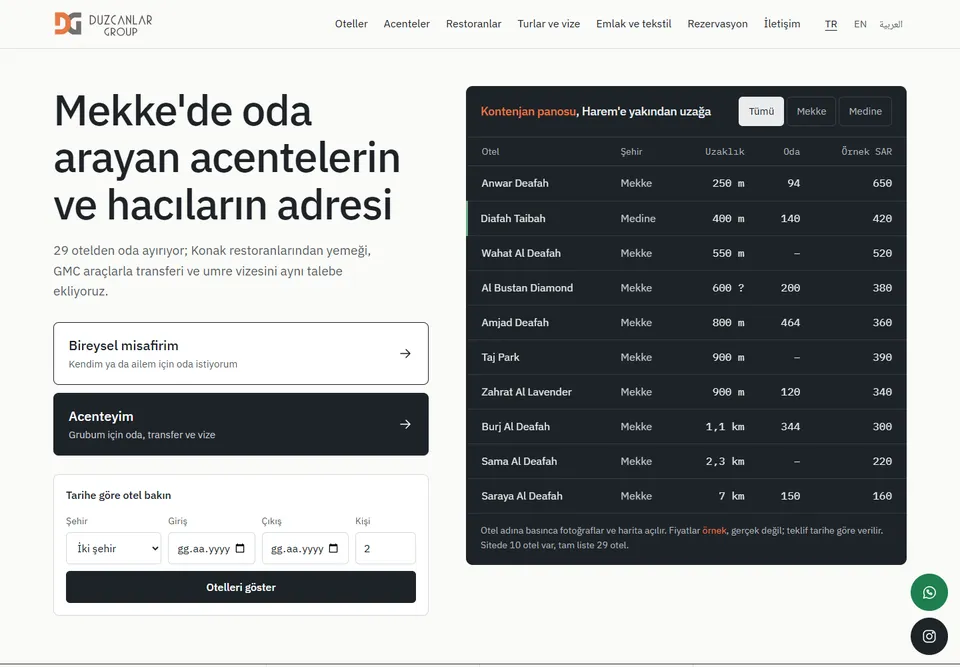Screen dimensions: 960x667
Task: Click the orange örnek word in footnote
Action: [x=714, y=530]
